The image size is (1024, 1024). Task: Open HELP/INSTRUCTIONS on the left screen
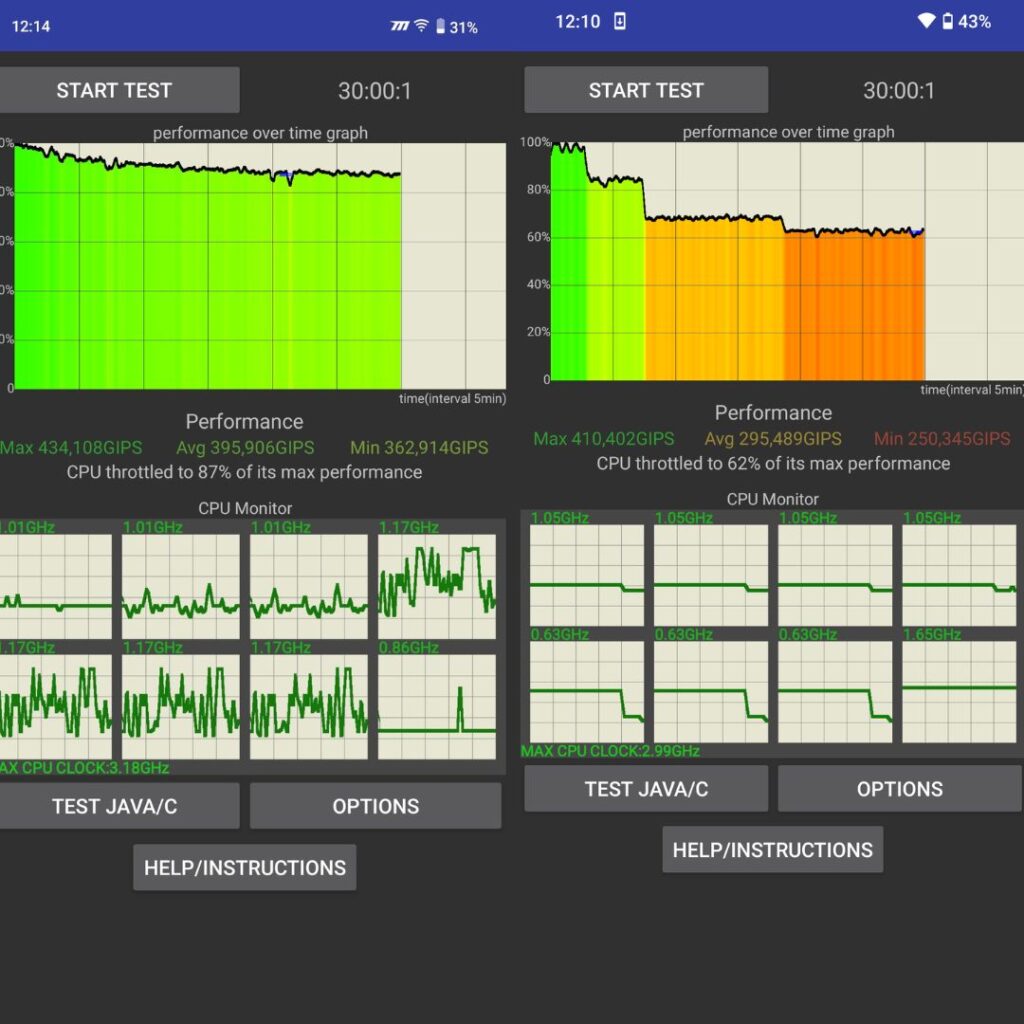(x=245, y=867)
